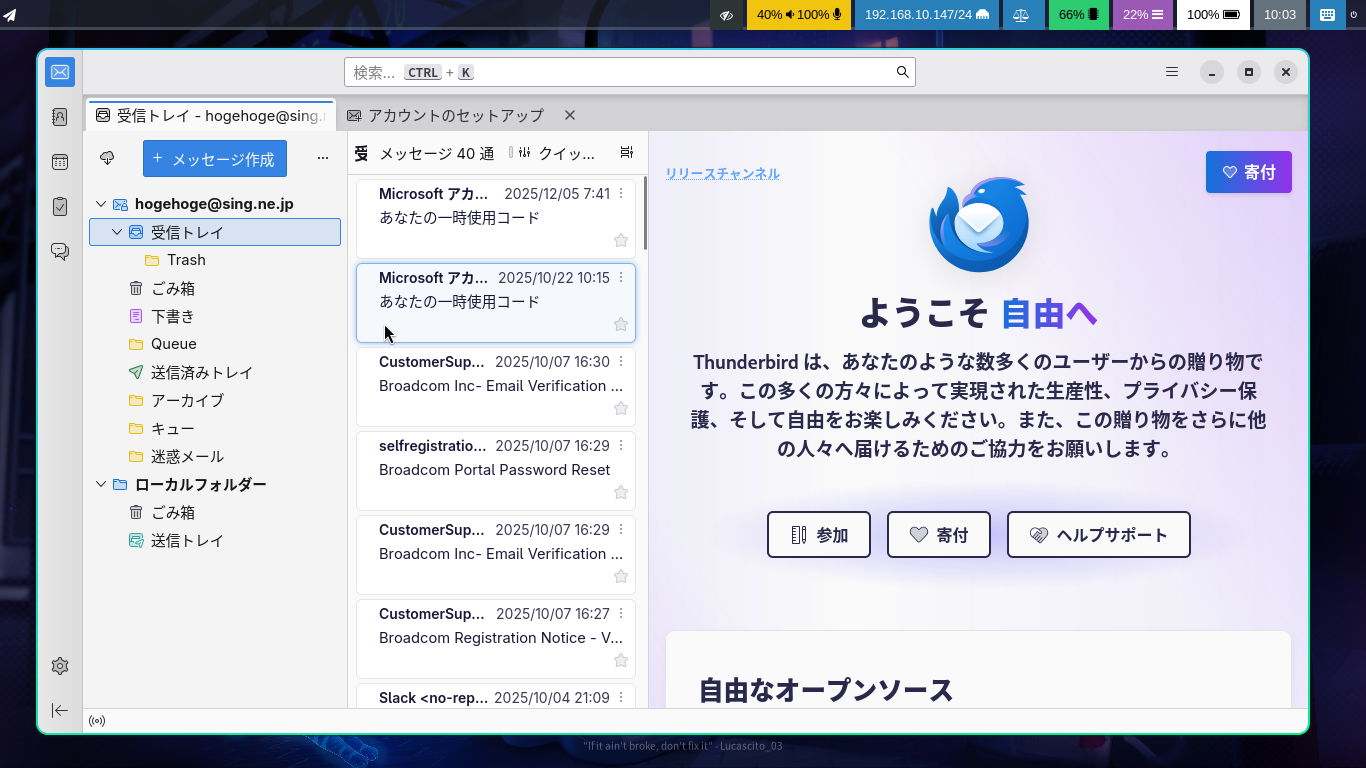
Task: Star the CustomerSup 16:30 message
Action: 621,408
